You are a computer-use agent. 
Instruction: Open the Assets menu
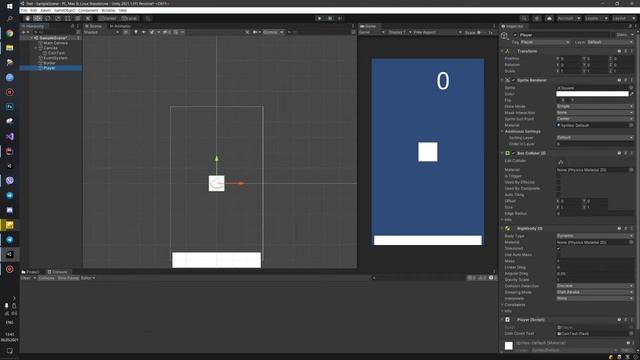point(46,10)
